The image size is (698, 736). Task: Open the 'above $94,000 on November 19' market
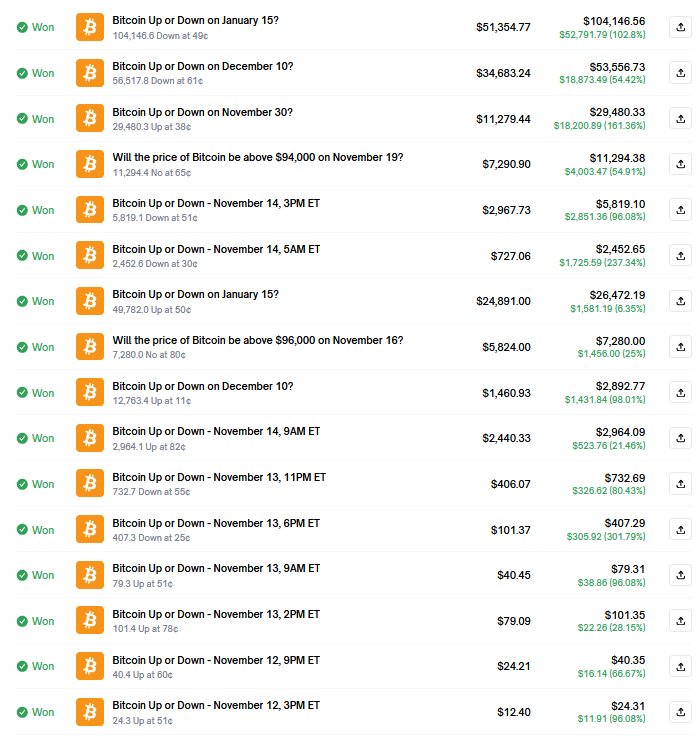tap(257, 157)
